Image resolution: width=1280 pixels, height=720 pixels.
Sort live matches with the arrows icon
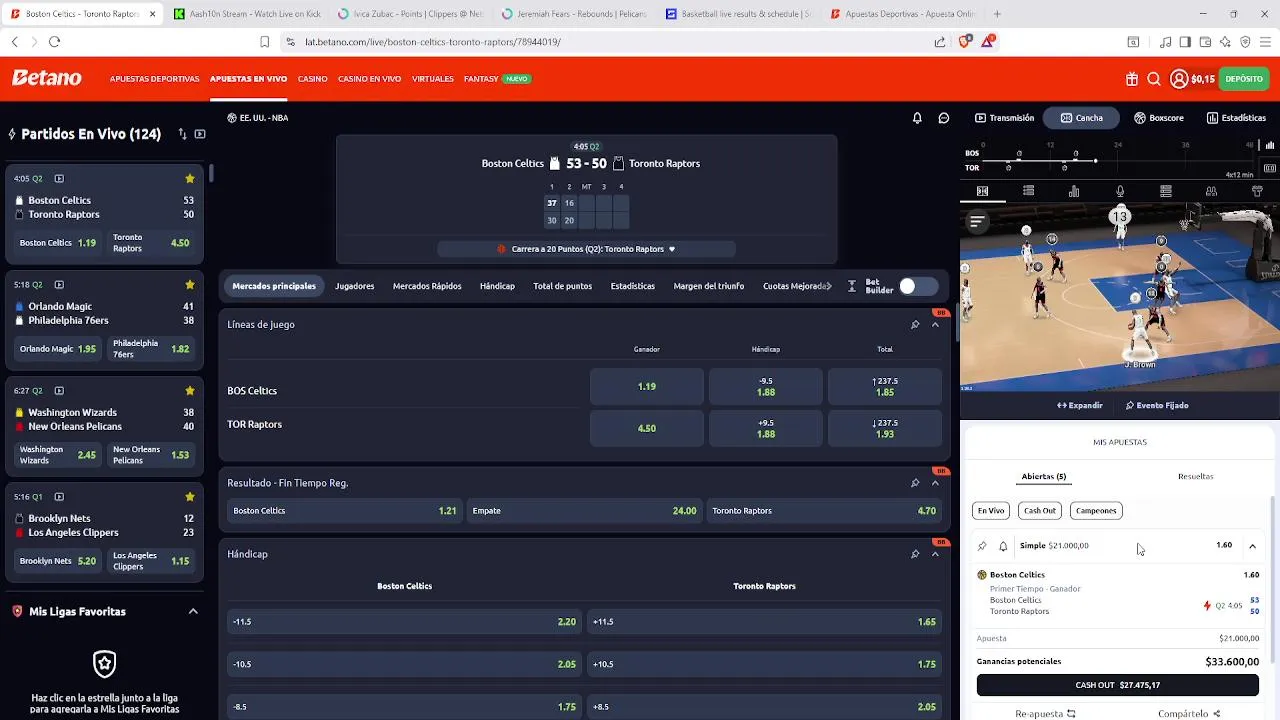point(182,133)
